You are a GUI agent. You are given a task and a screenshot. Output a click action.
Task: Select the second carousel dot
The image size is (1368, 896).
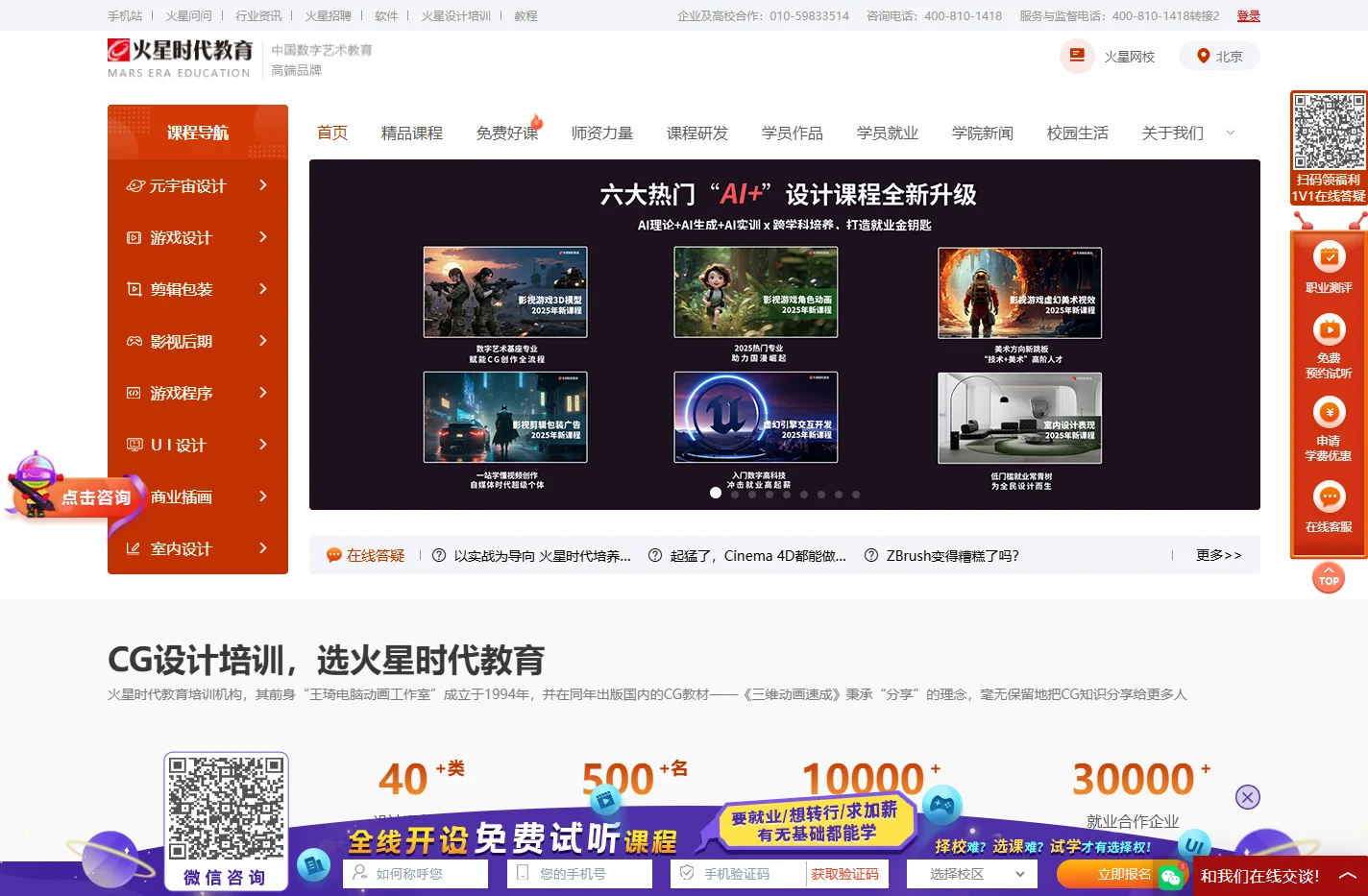pos(735,495)
